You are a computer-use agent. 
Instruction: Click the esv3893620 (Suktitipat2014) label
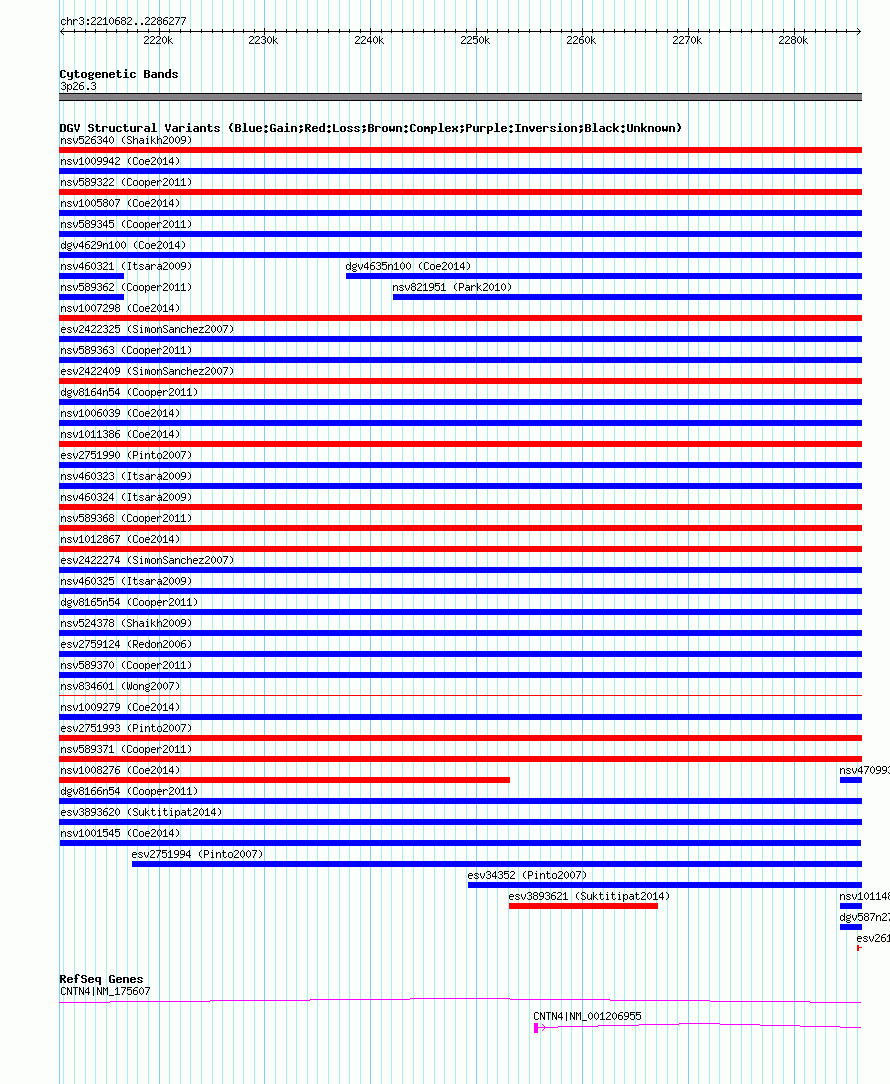pyautogui.click(x=141, y=812)
